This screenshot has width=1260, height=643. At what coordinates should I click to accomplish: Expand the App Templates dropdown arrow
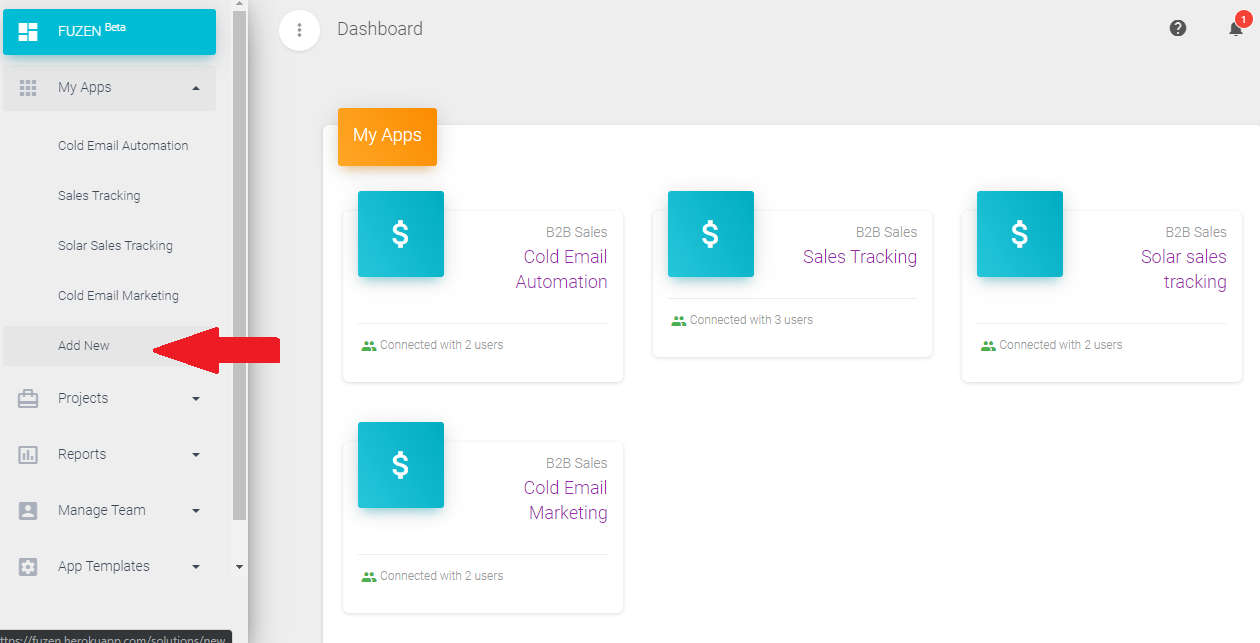196,566
